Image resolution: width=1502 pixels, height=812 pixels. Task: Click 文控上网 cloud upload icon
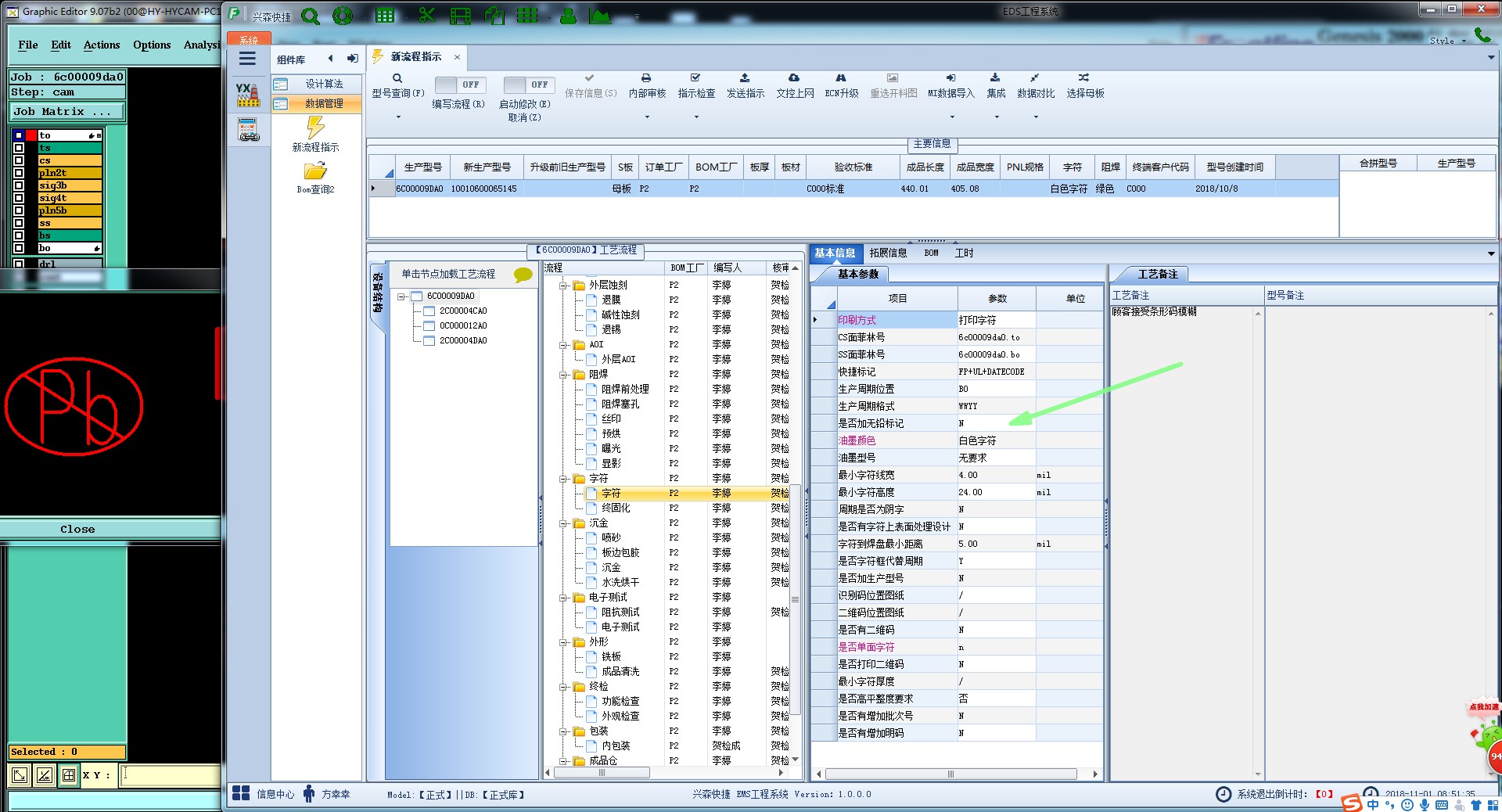[794, 78]
